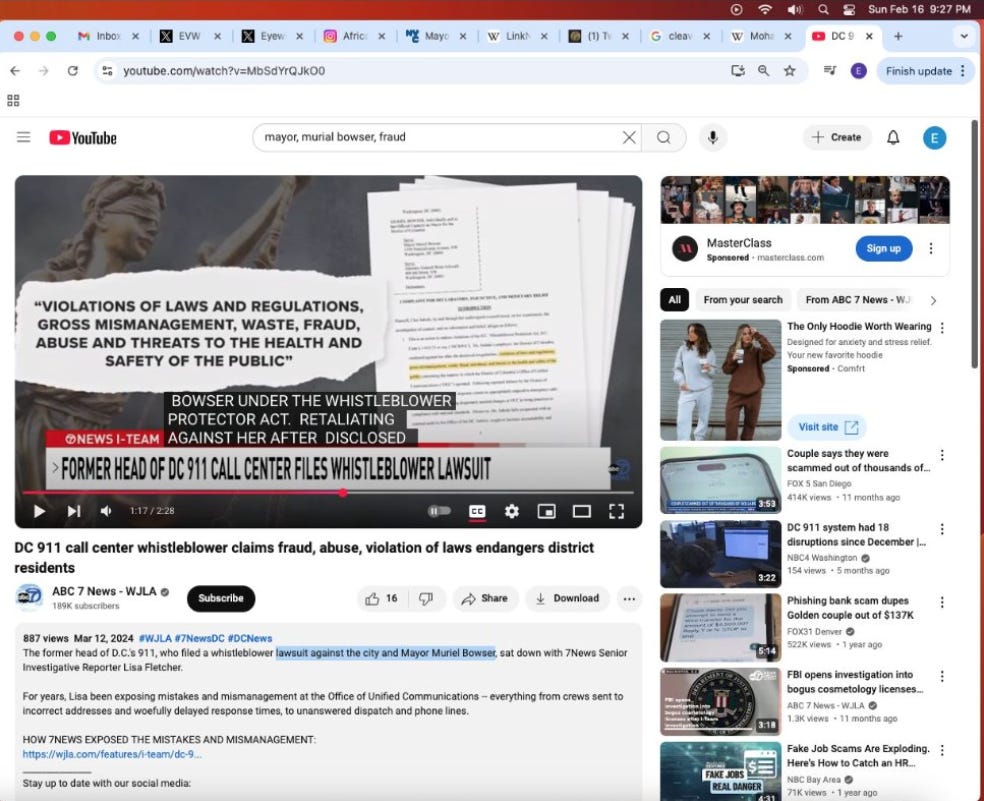Open macOS Wi-Fi menu
The height and width of the screenshot is (801, 984).
[765, 9]
